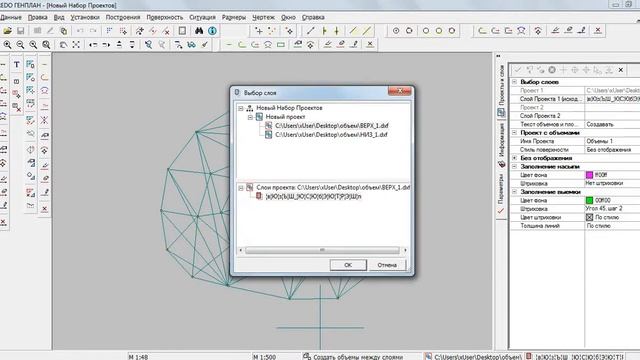This screenshot has height=360, width=640.
Task: Click the magenta Цвет фона swatch
Action: tap(589, 175)
